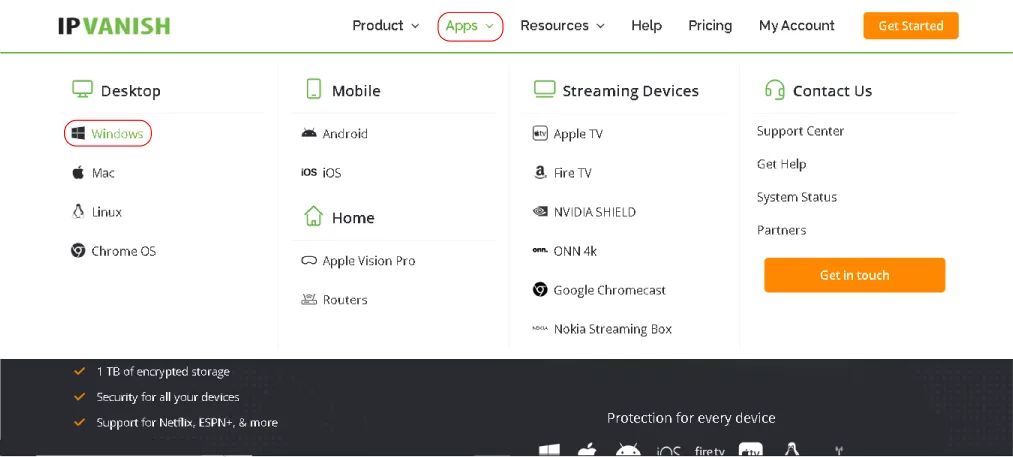Click the screen icon beside Streaming Devices
1013x457 pixels.
point(544,89)
